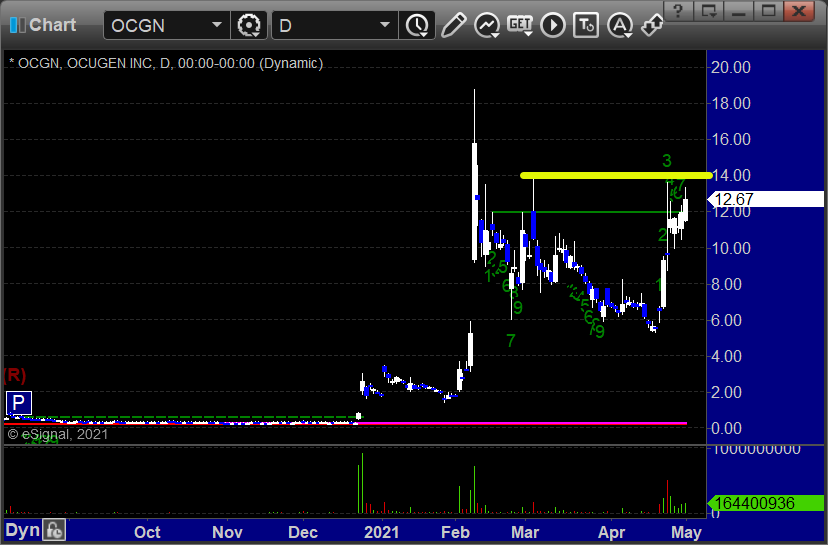
Task: Click the 10.00 price axis label
Action: (x=731, y=248)
